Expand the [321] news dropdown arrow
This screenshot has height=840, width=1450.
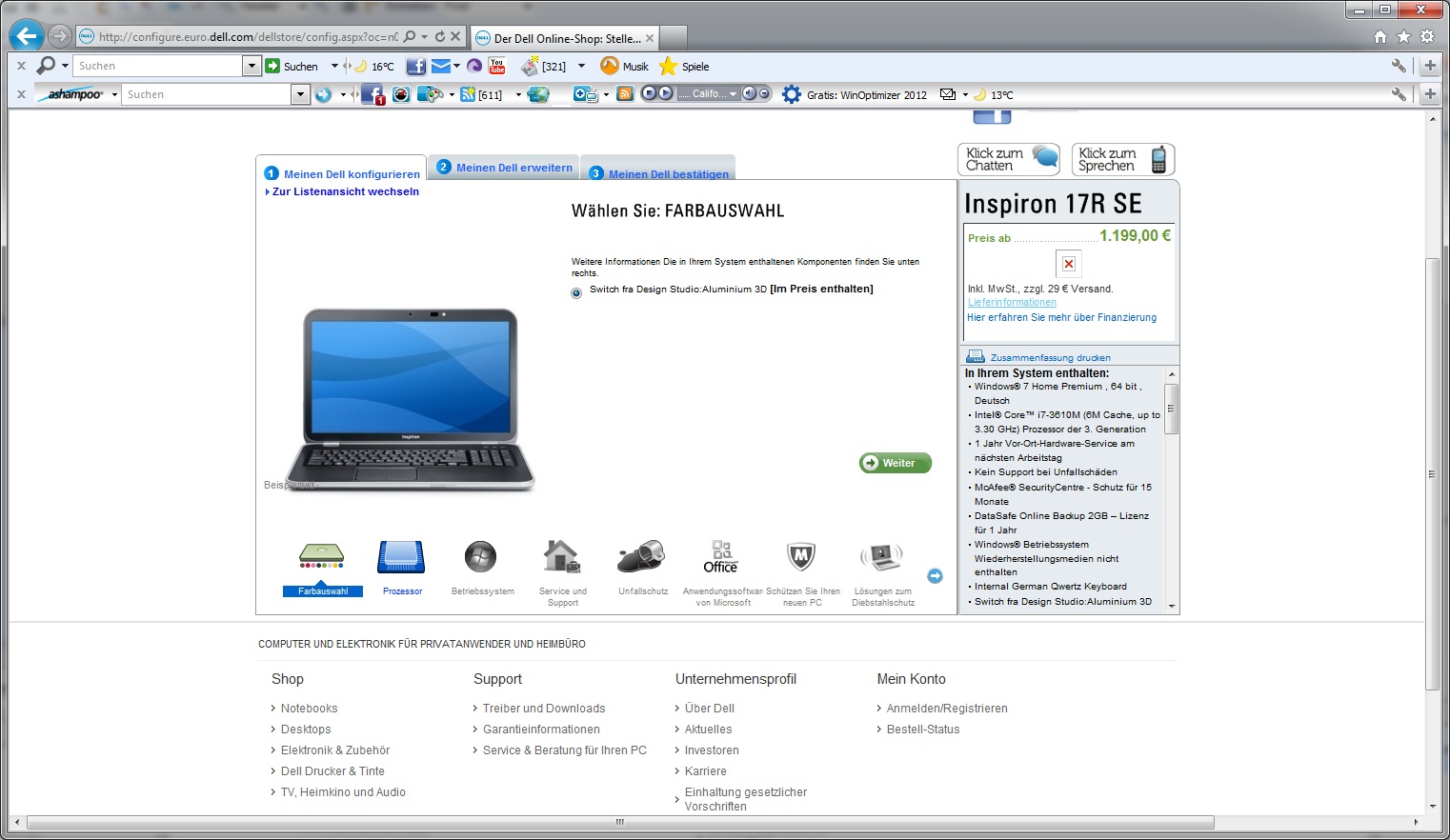[581, 66]
